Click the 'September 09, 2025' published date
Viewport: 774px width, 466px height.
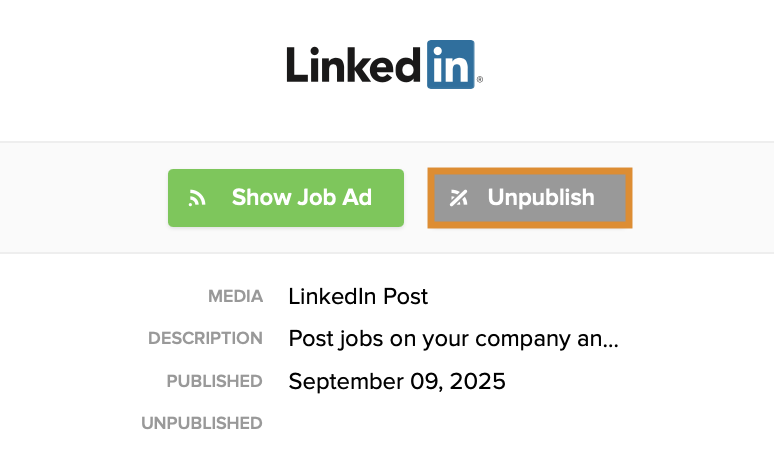(x=397, y=381)
